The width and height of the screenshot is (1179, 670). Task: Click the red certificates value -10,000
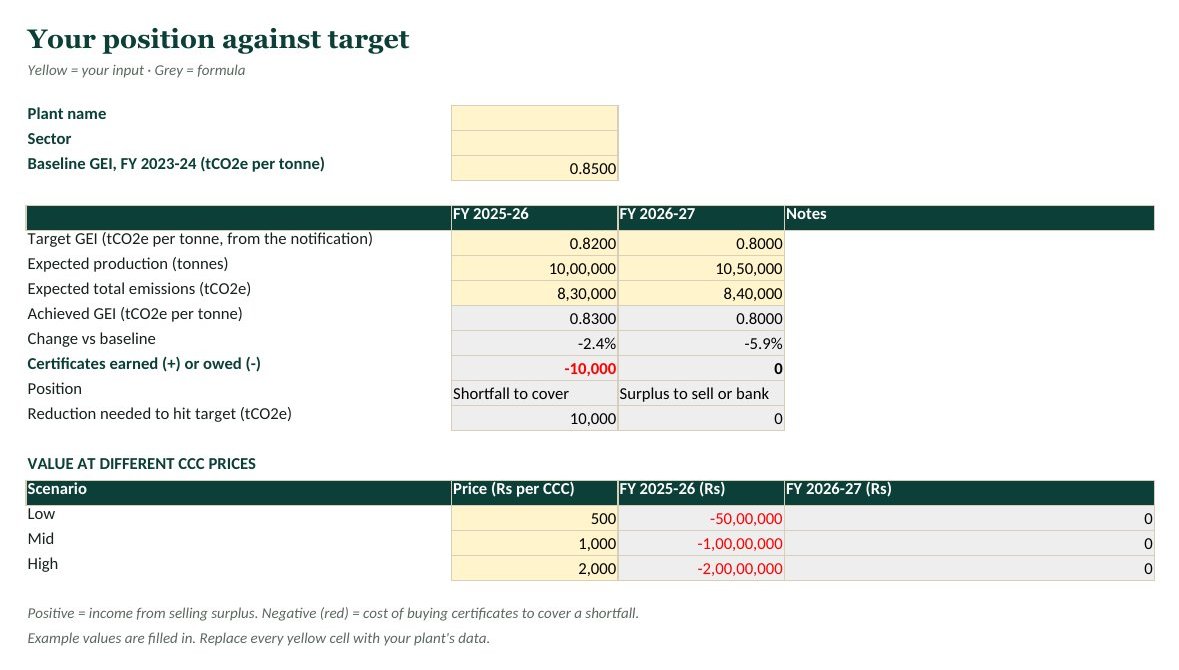535,368
